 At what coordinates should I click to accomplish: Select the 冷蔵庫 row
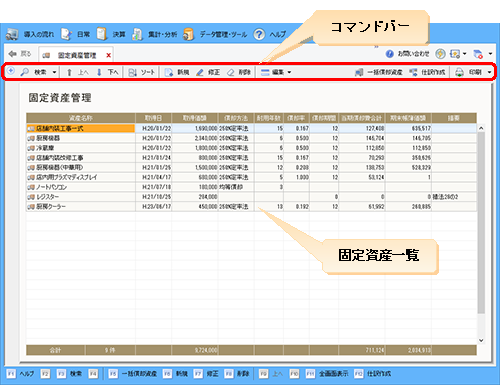pos(251,148)
